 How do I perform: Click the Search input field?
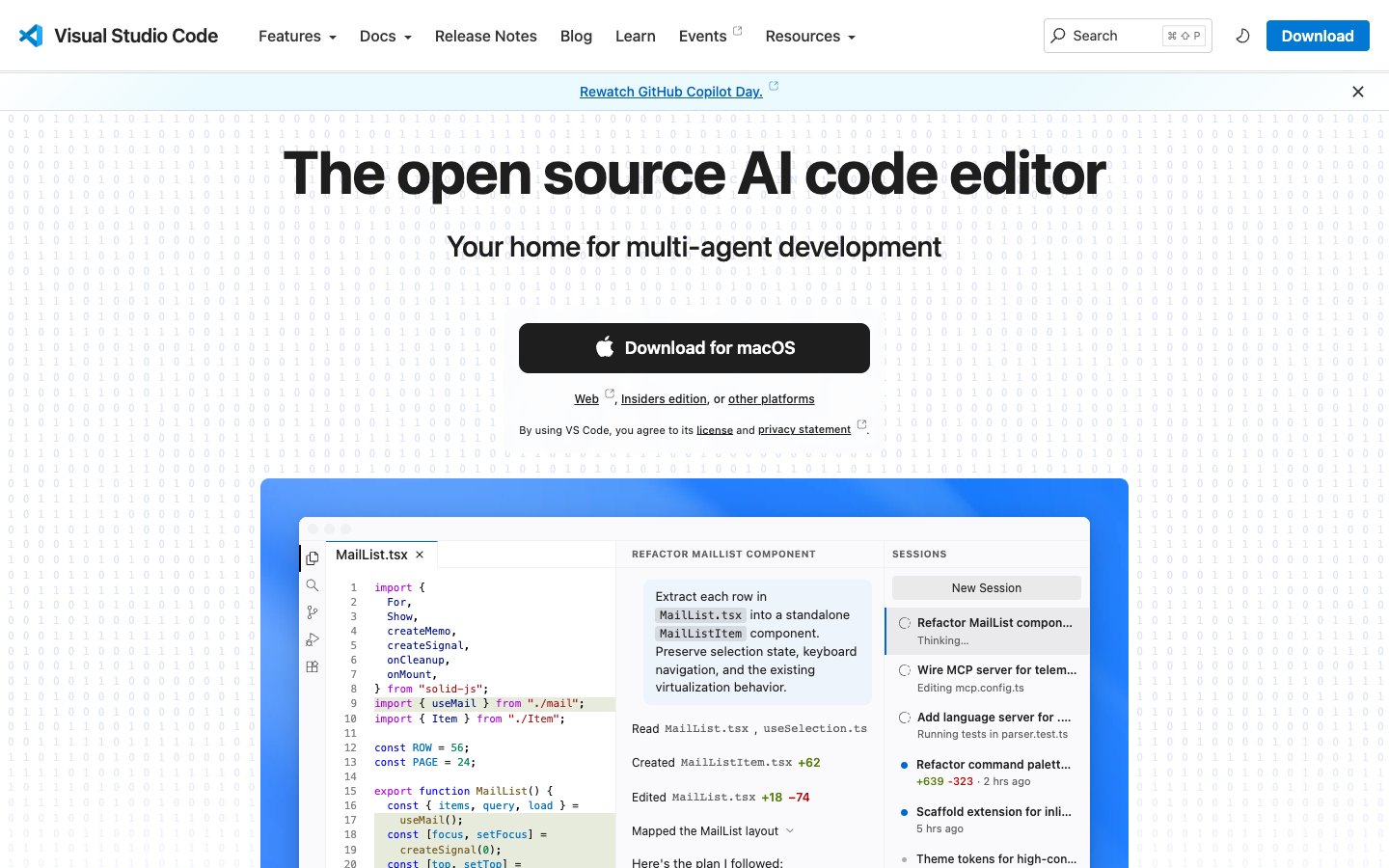(x=1128, y=36)
